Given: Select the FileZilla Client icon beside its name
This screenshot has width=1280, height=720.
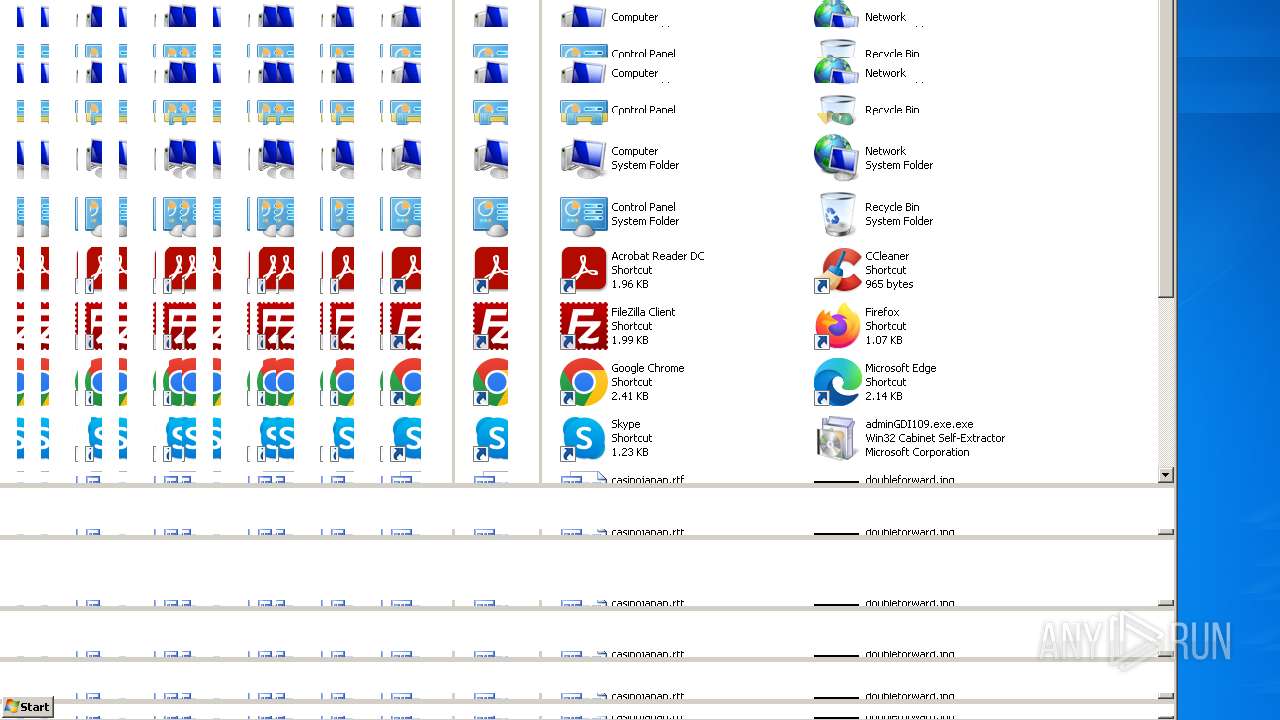Looking at the screenshot, I should coord(584,326).
